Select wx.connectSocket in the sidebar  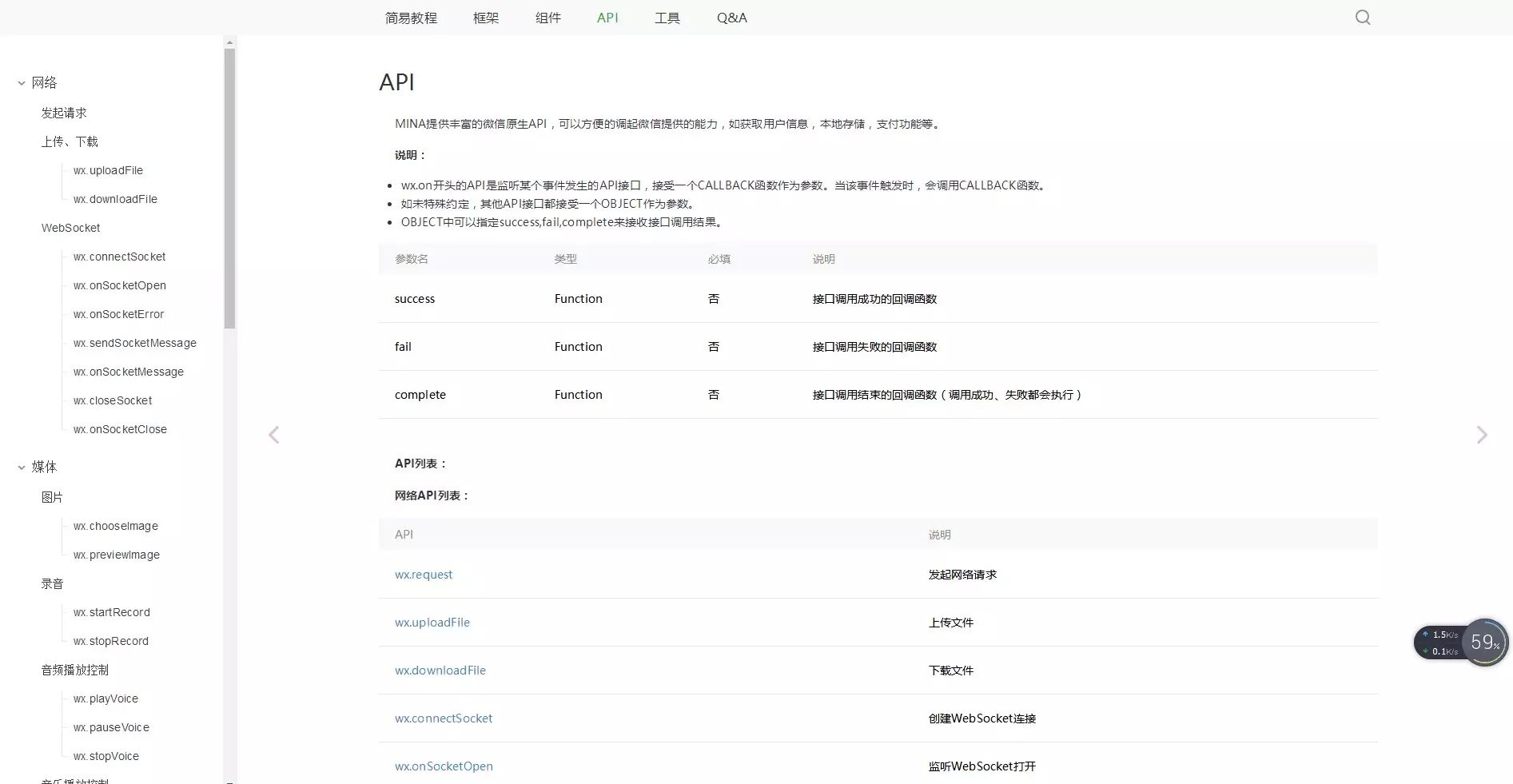(119, 257)
